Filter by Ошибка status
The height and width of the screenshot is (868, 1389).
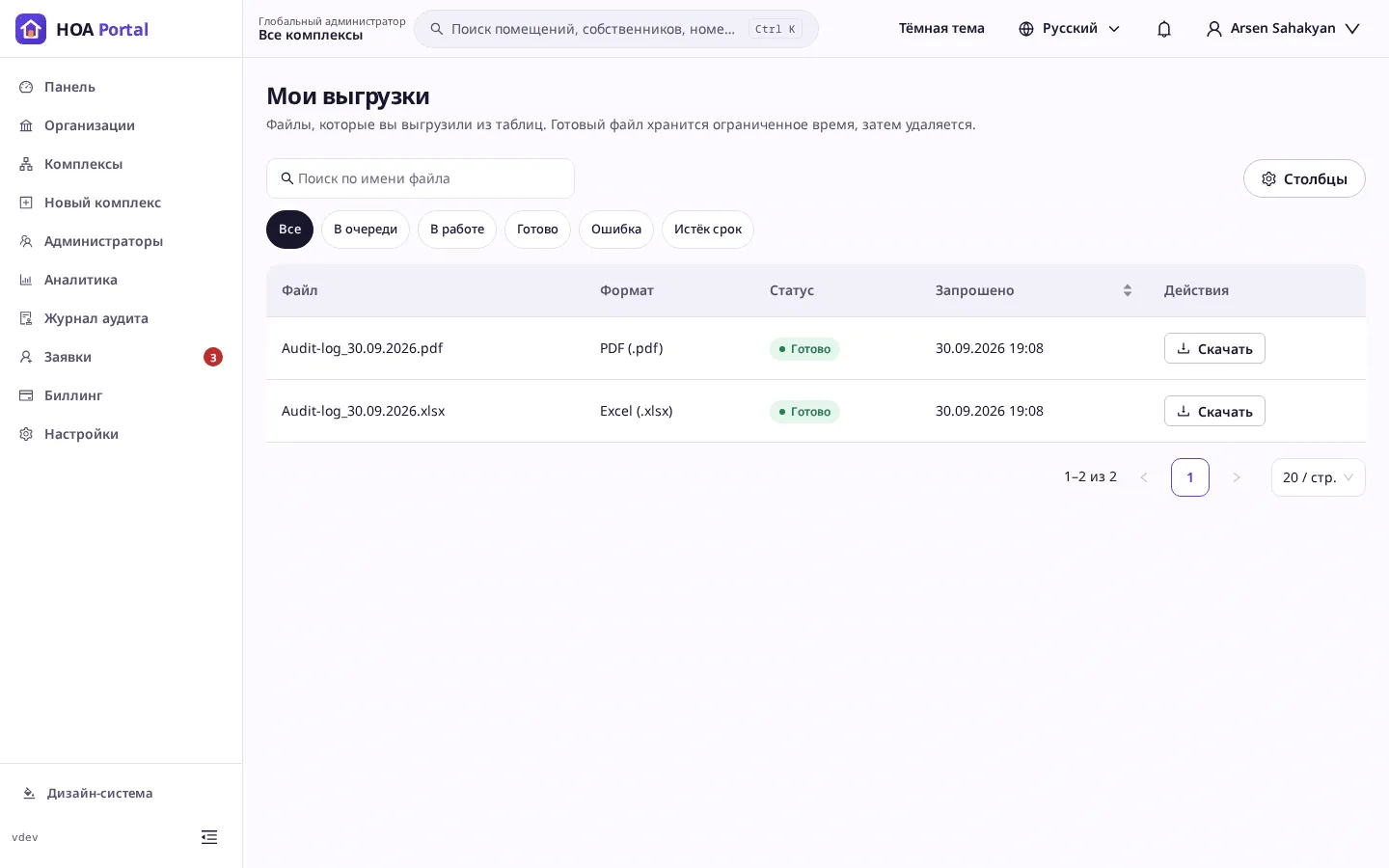click(x=616, y=230)
